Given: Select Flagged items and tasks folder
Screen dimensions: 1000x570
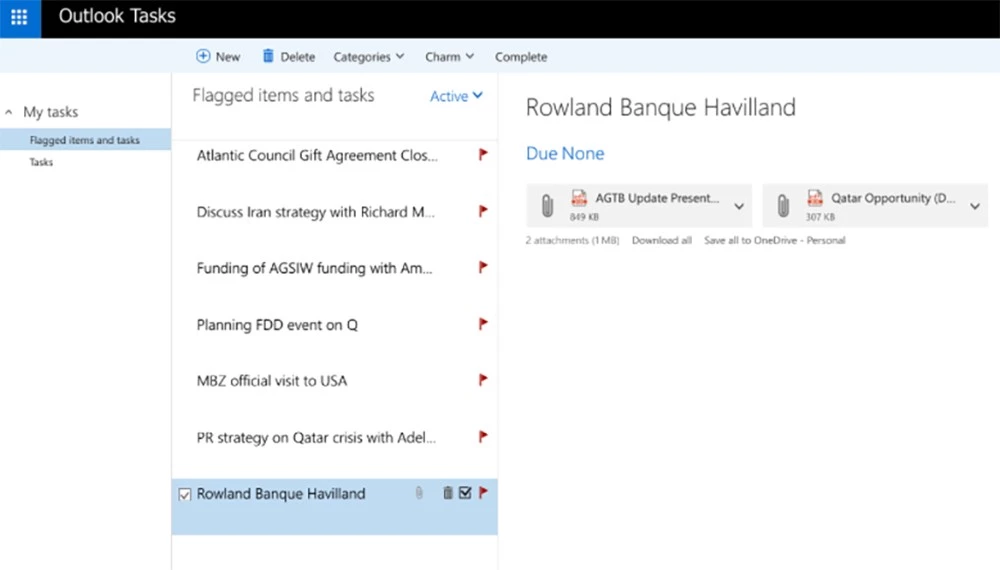Looking at the screenshot, I should pos(84,140).
